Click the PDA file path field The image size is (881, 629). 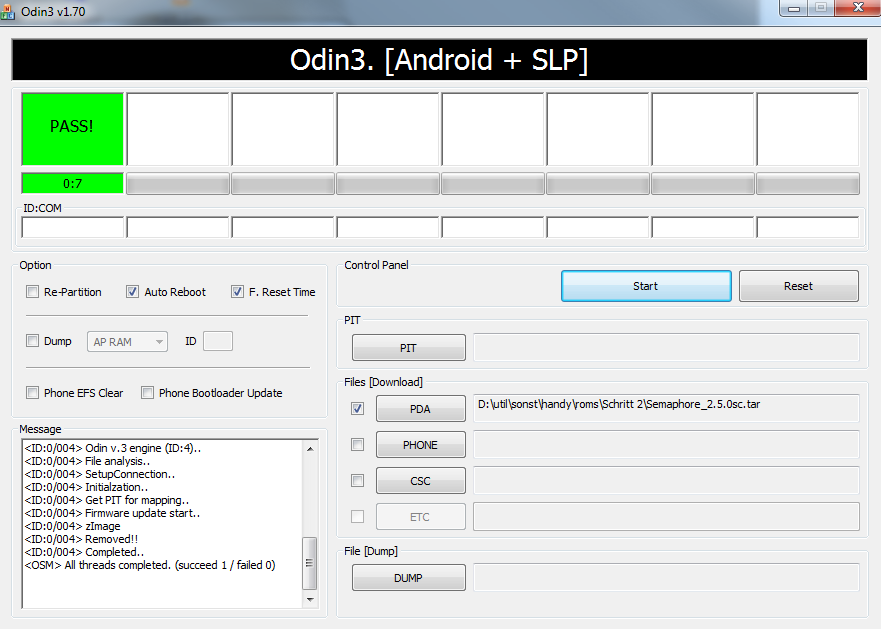pyautogui.click(x=666, y=408)
